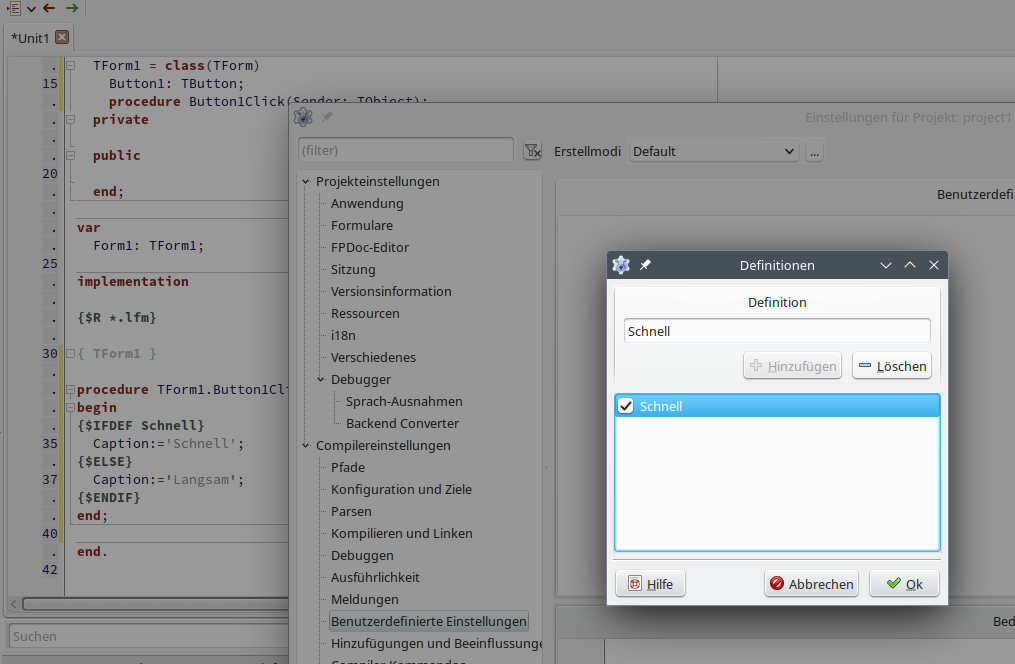Switch to the *Unit1 tab
The image size is (1015, 664).
[30, 38]
